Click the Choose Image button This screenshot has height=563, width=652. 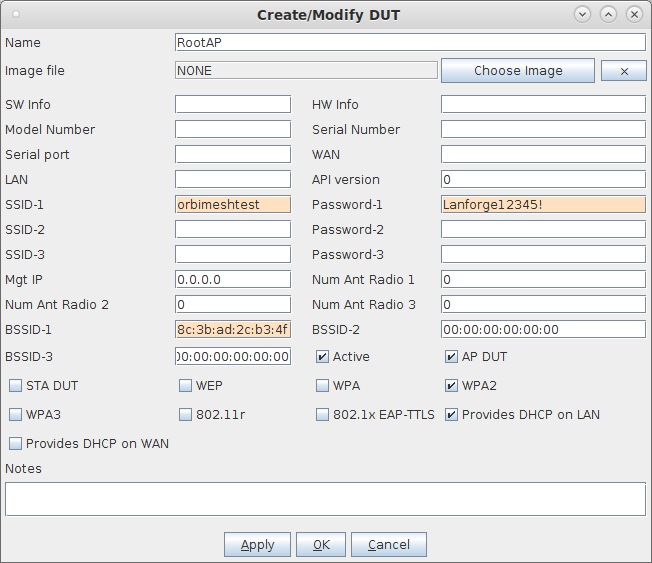click(x=517, y=71)
